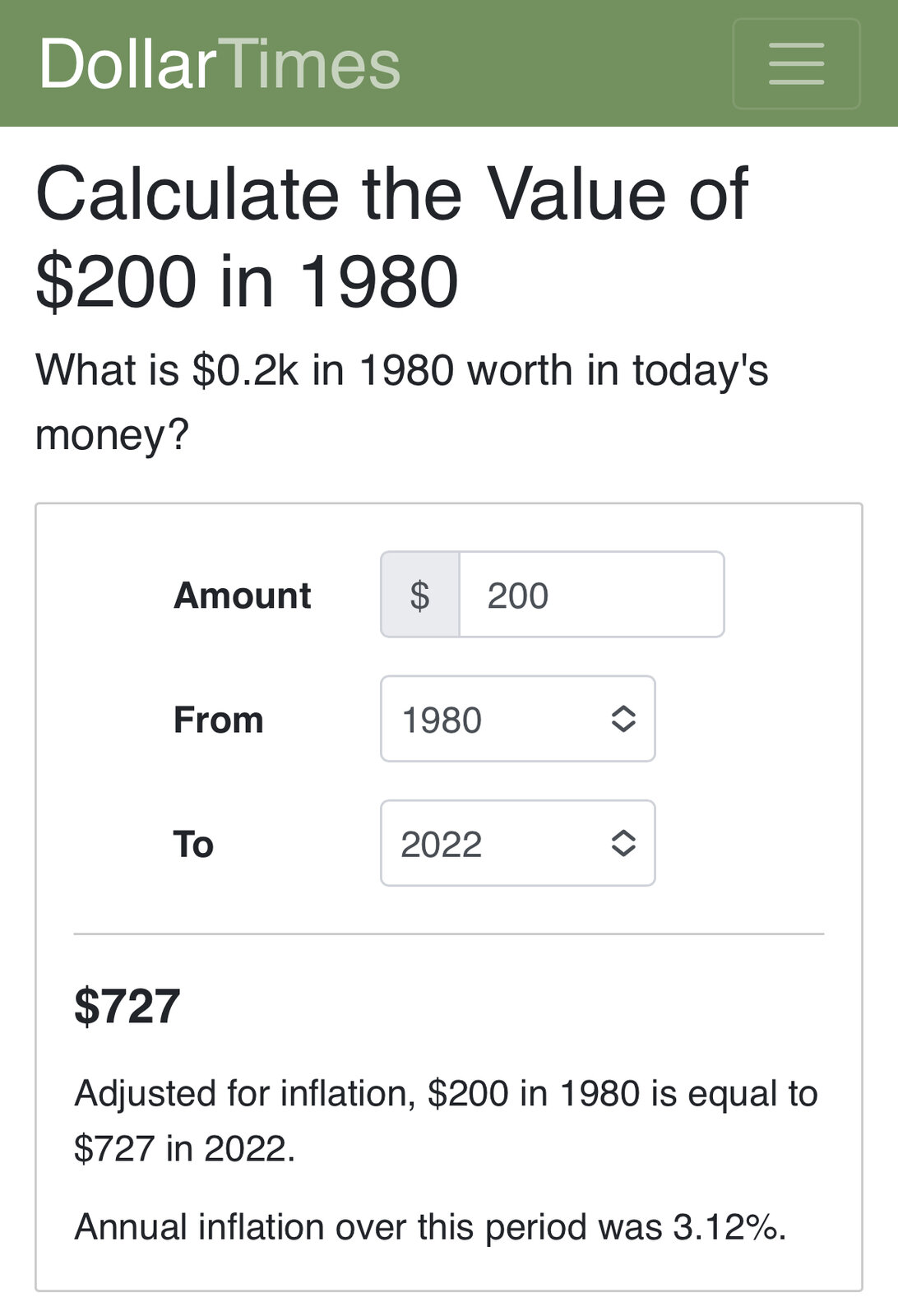This screenshot has width=898, height=1316.
Task: Open the To year dropdown showing 2022
Action: (x=518, y=844)
